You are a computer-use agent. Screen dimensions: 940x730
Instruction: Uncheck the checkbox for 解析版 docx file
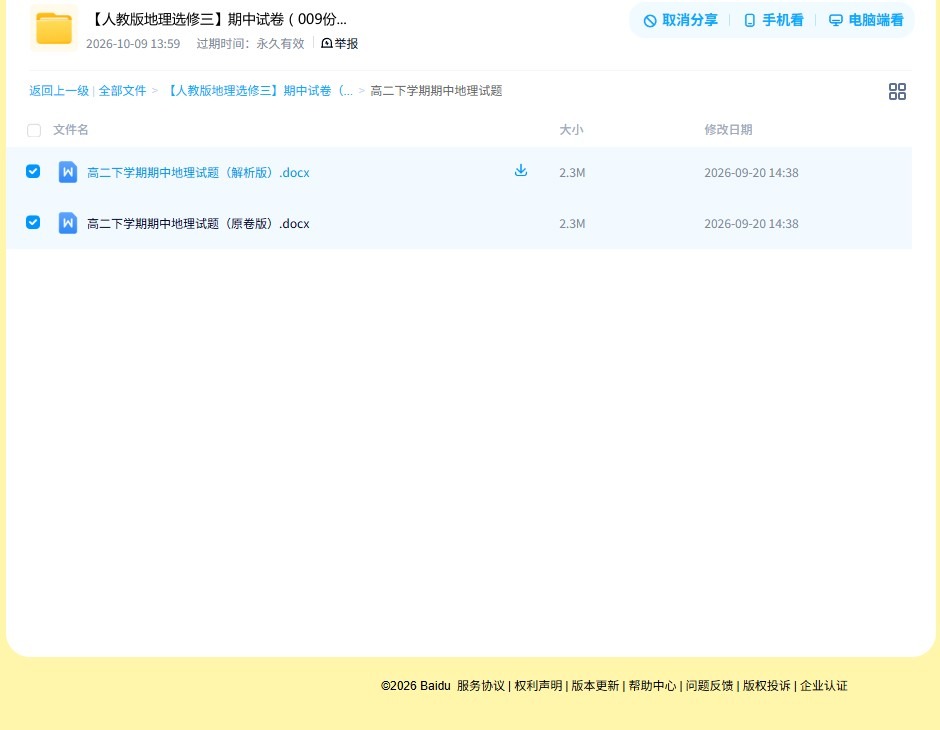33,171
